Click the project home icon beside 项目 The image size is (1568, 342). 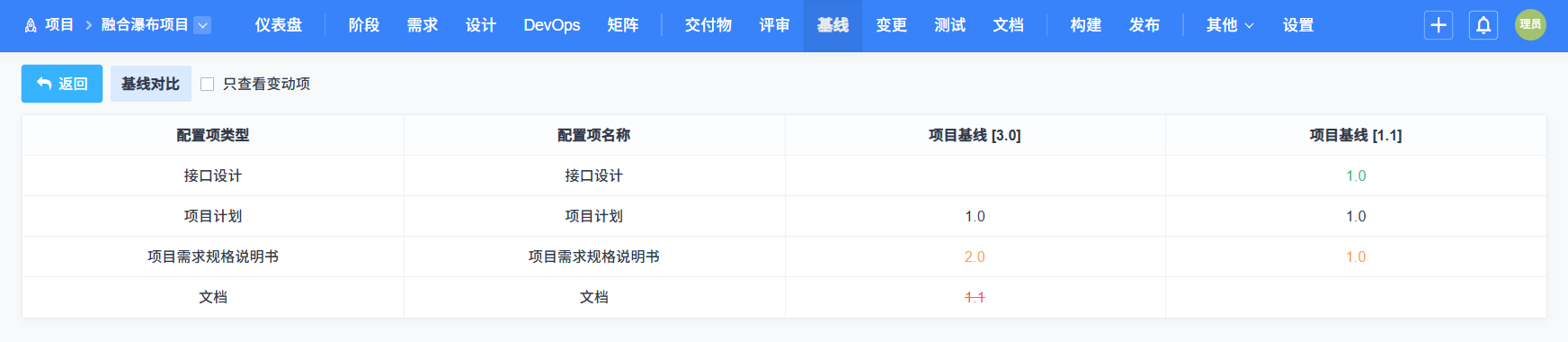tap(31, 25)
